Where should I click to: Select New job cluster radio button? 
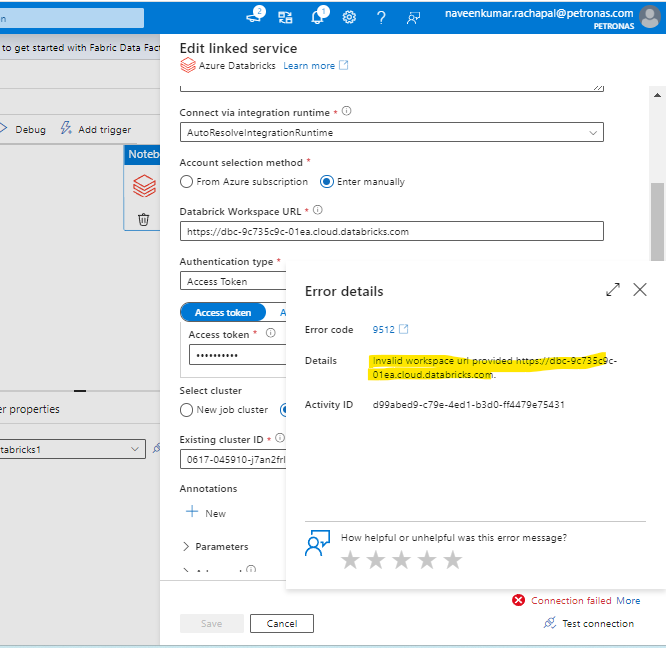[186, 410]
